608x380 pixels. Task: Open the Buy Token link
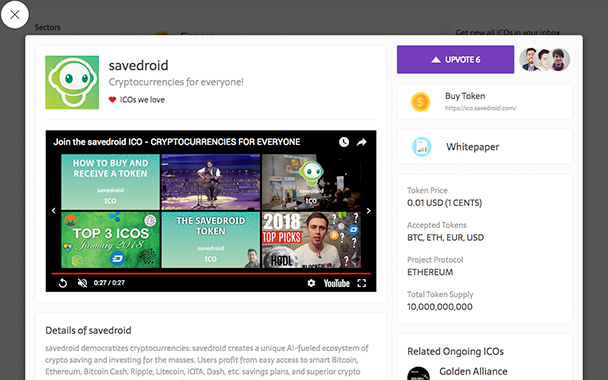[485, 102]
